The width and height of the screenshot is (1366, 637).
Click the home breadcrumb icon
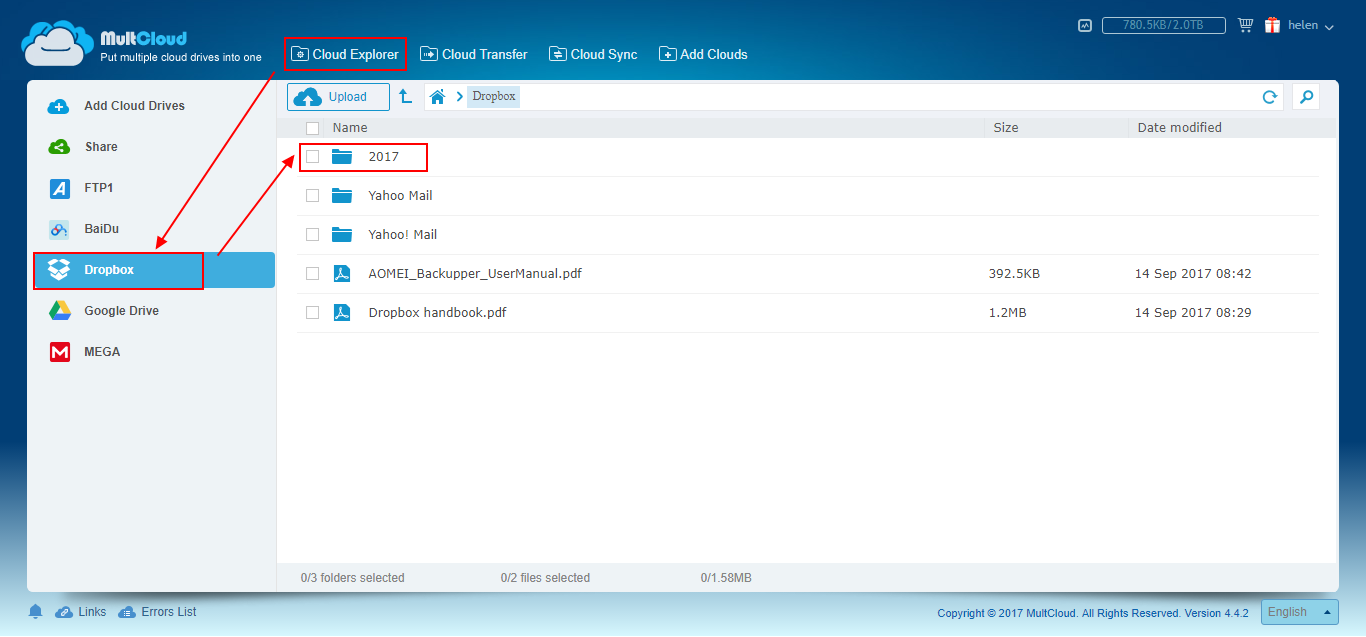(x=436, y=97)
